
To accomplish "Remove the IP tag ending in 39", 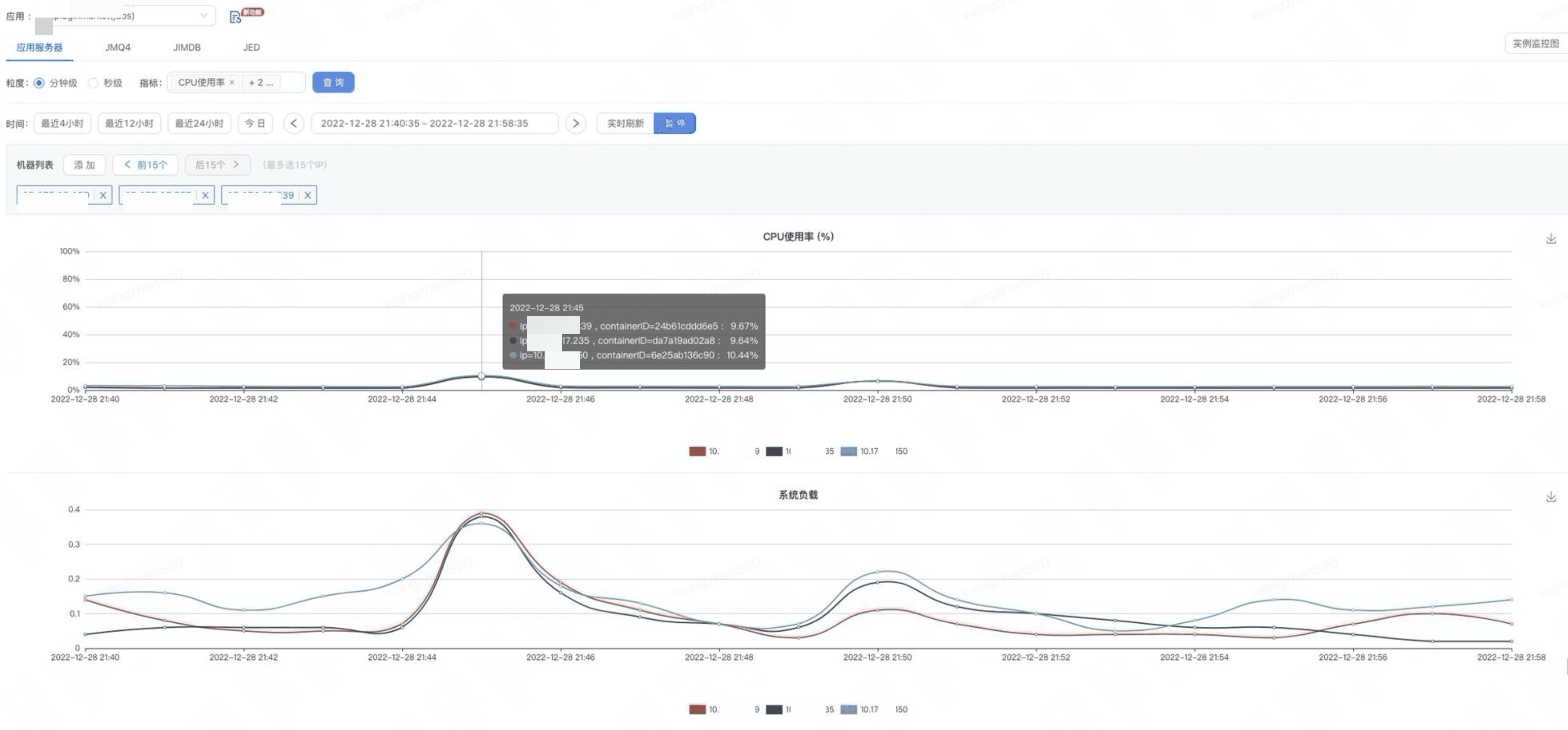I will (x=307, y=195).
